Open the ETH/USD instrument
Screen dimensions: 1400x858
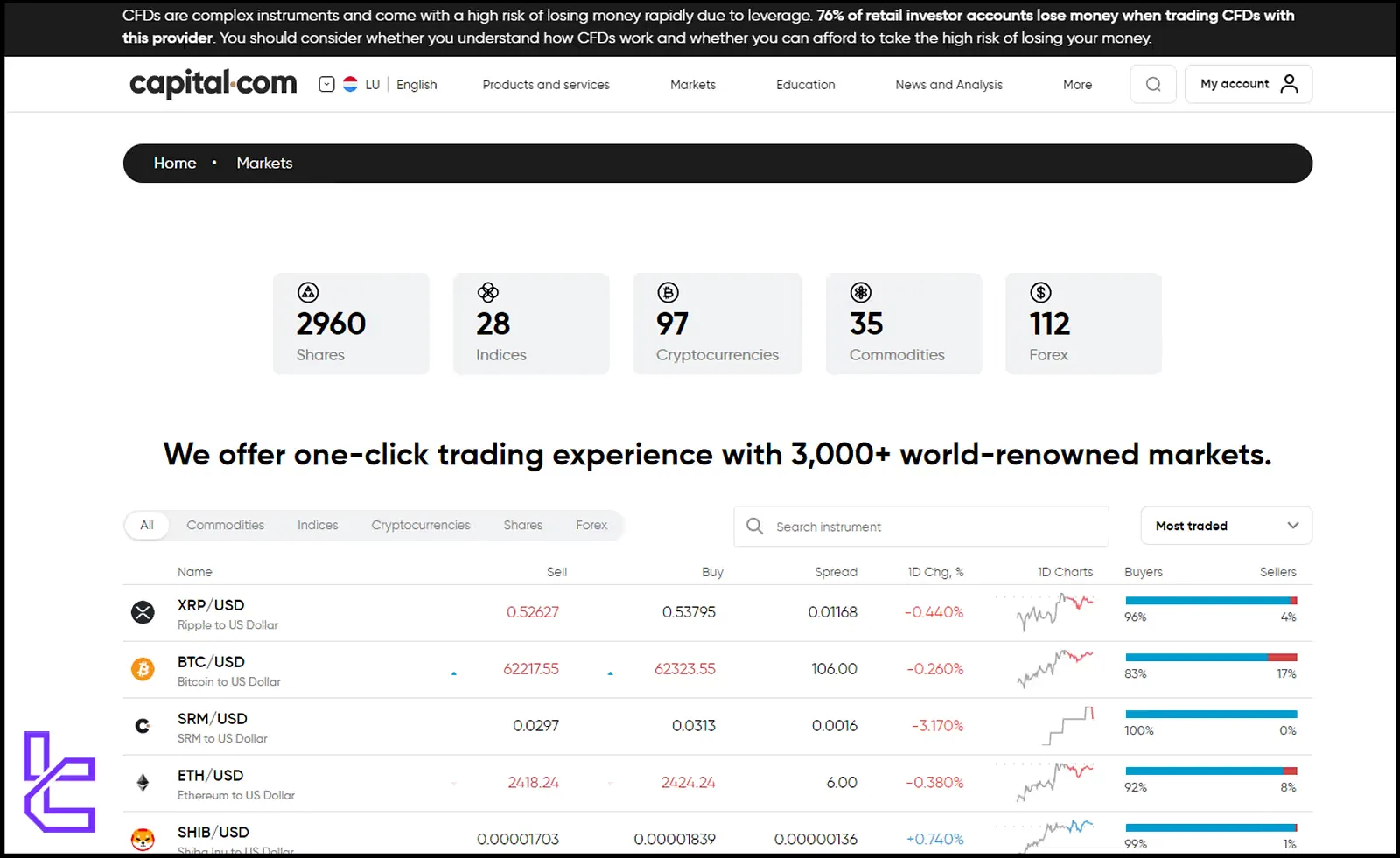(210, 776)
